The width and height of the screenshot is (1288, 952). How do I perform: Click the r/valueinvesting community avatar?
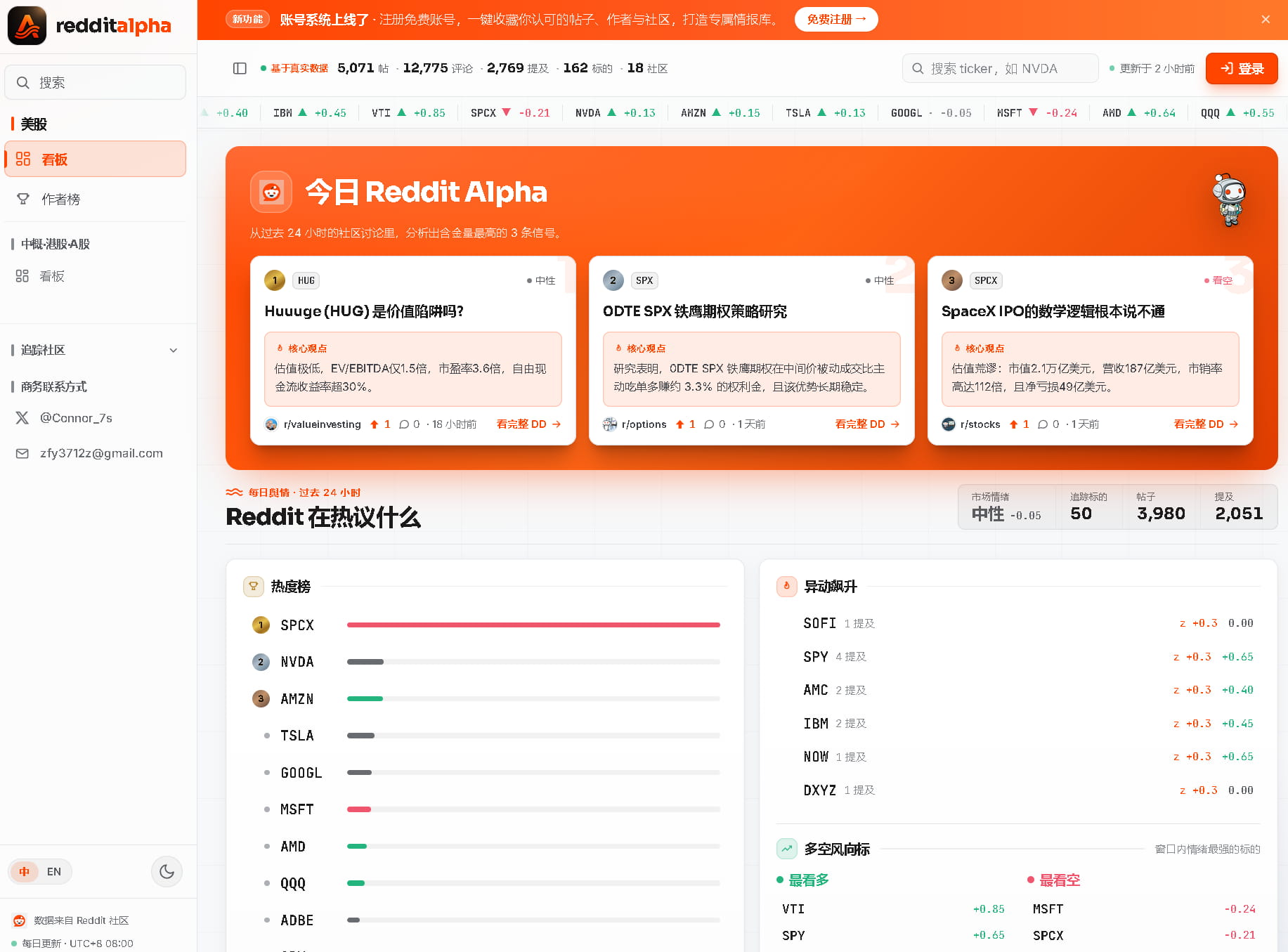click(271, 424)
